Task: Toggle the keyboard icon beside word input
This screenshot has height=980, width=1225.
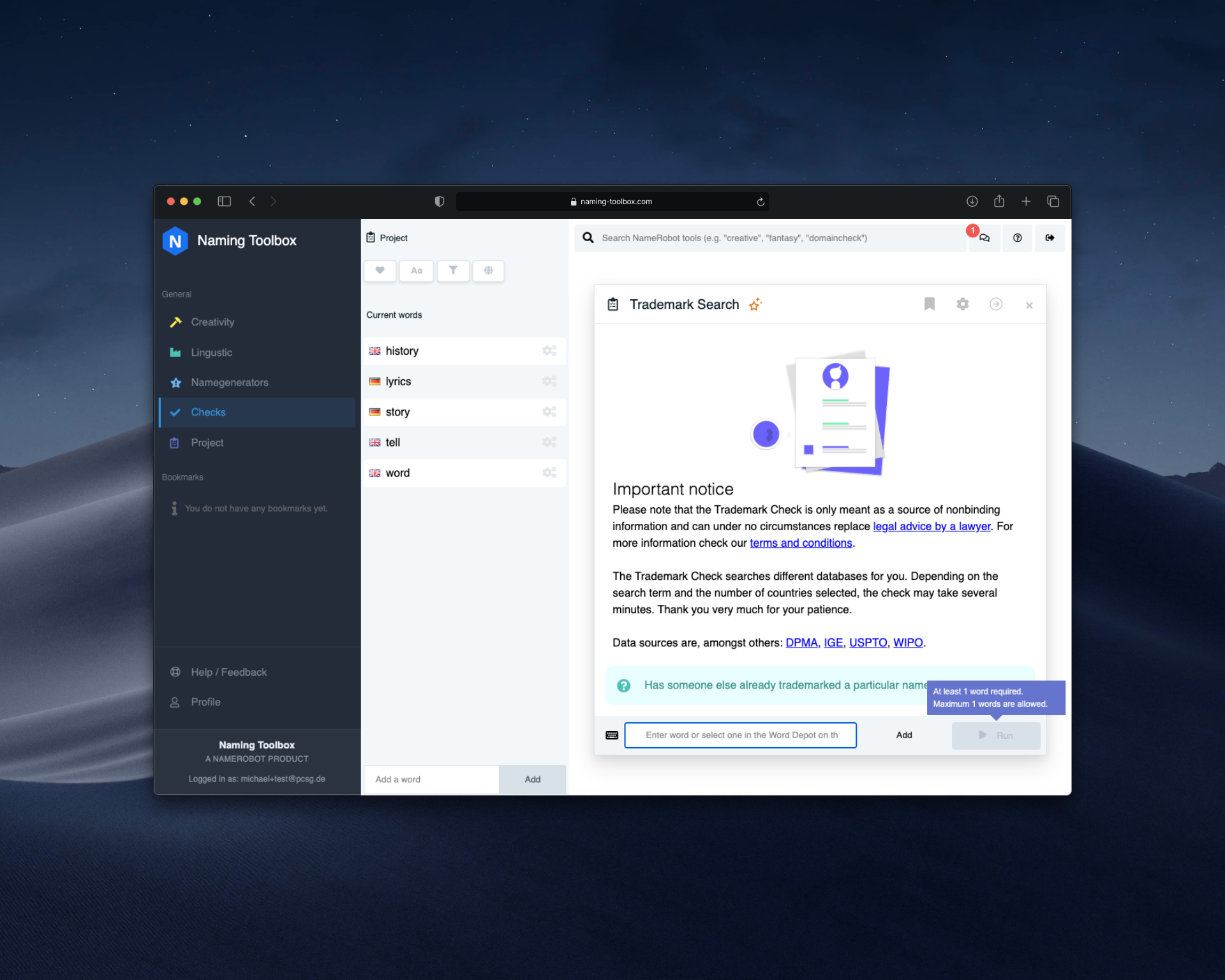Action: [611, 735]
